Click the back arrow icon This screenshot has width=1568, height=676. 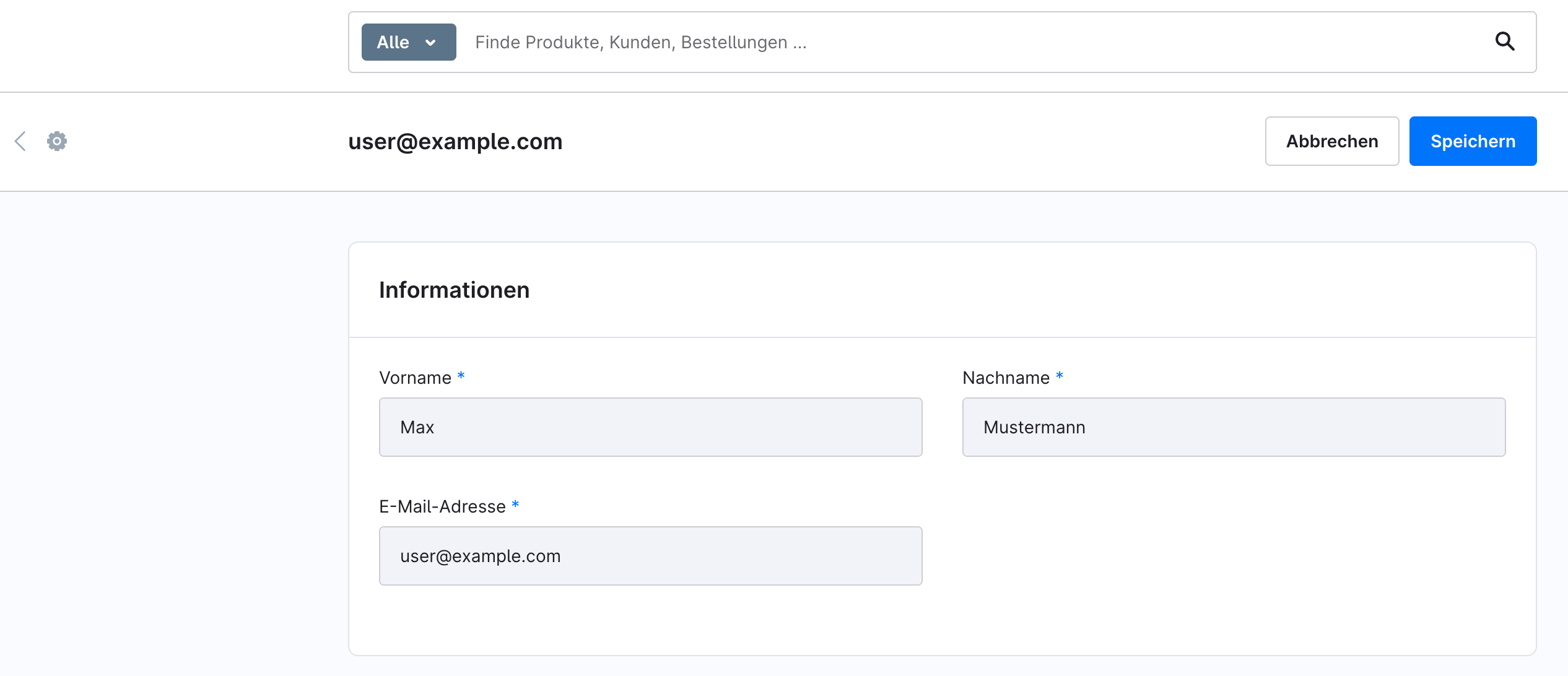coord(20,141)
